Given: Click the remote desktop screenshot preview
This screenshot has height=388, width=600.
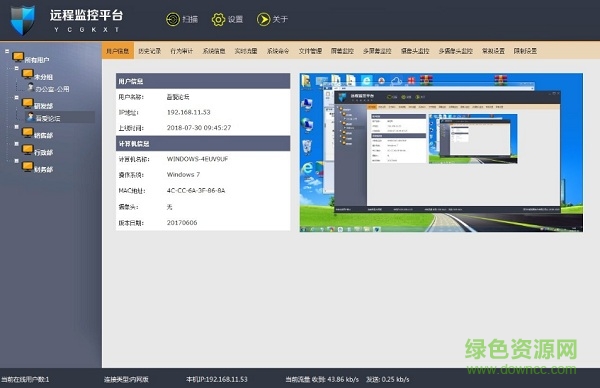Looking at the screenshot, I should pyautogui.click(x=442, y=153).
